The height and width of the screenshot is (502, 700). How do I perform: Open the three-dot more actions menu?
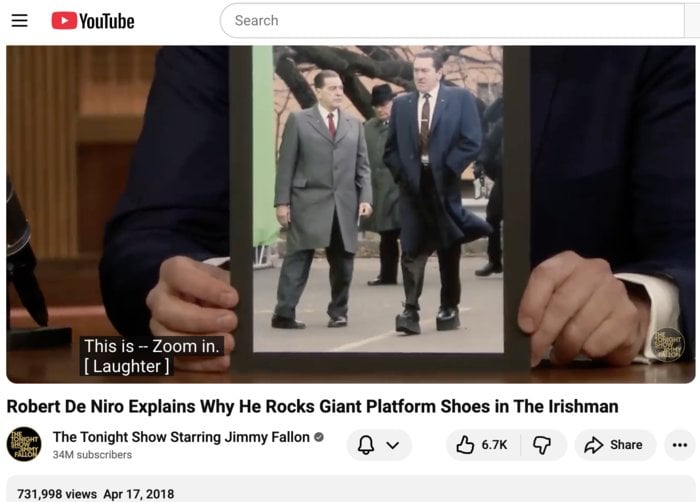coord(679,445)
